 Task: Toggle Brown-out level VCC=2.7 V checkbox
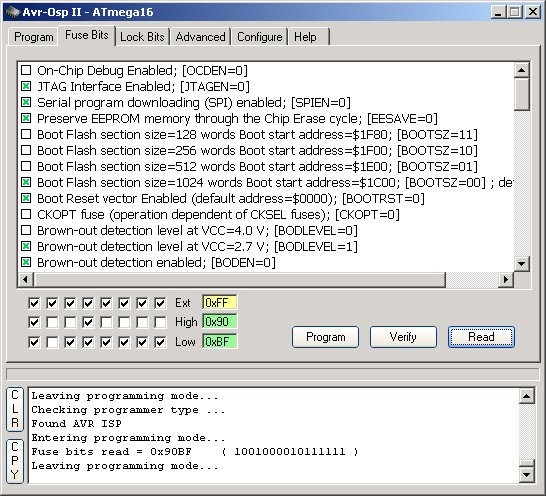click(26, 247)
